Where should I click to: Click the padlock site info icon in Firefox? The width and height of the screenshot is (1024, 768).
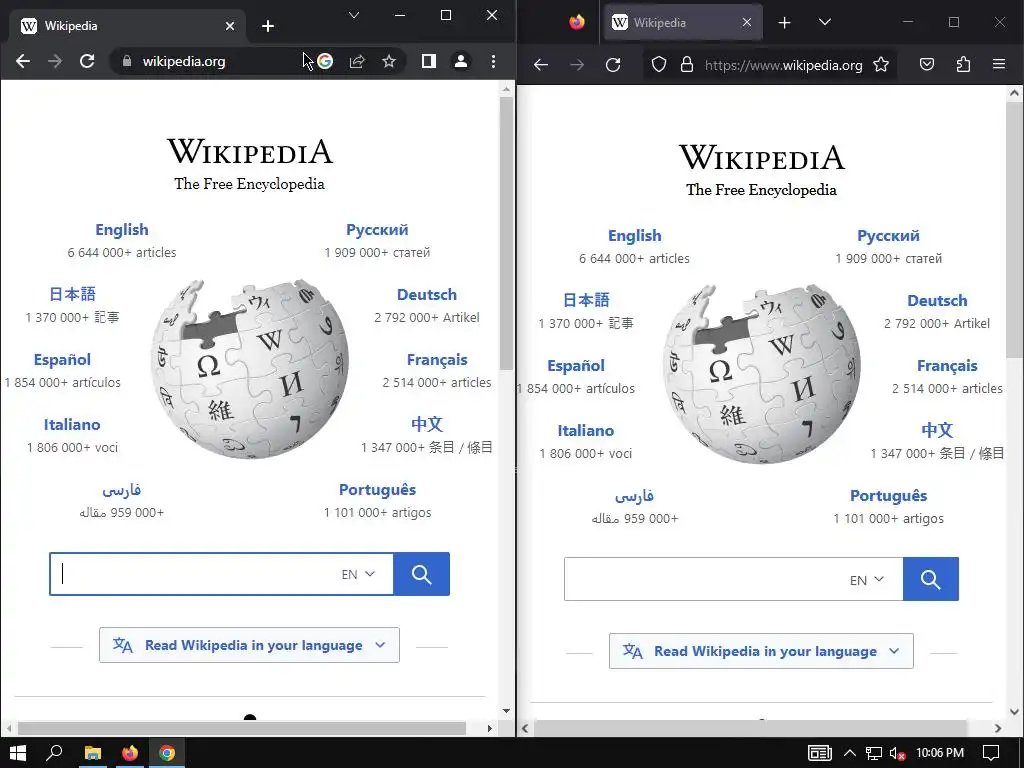coord(686,65)
